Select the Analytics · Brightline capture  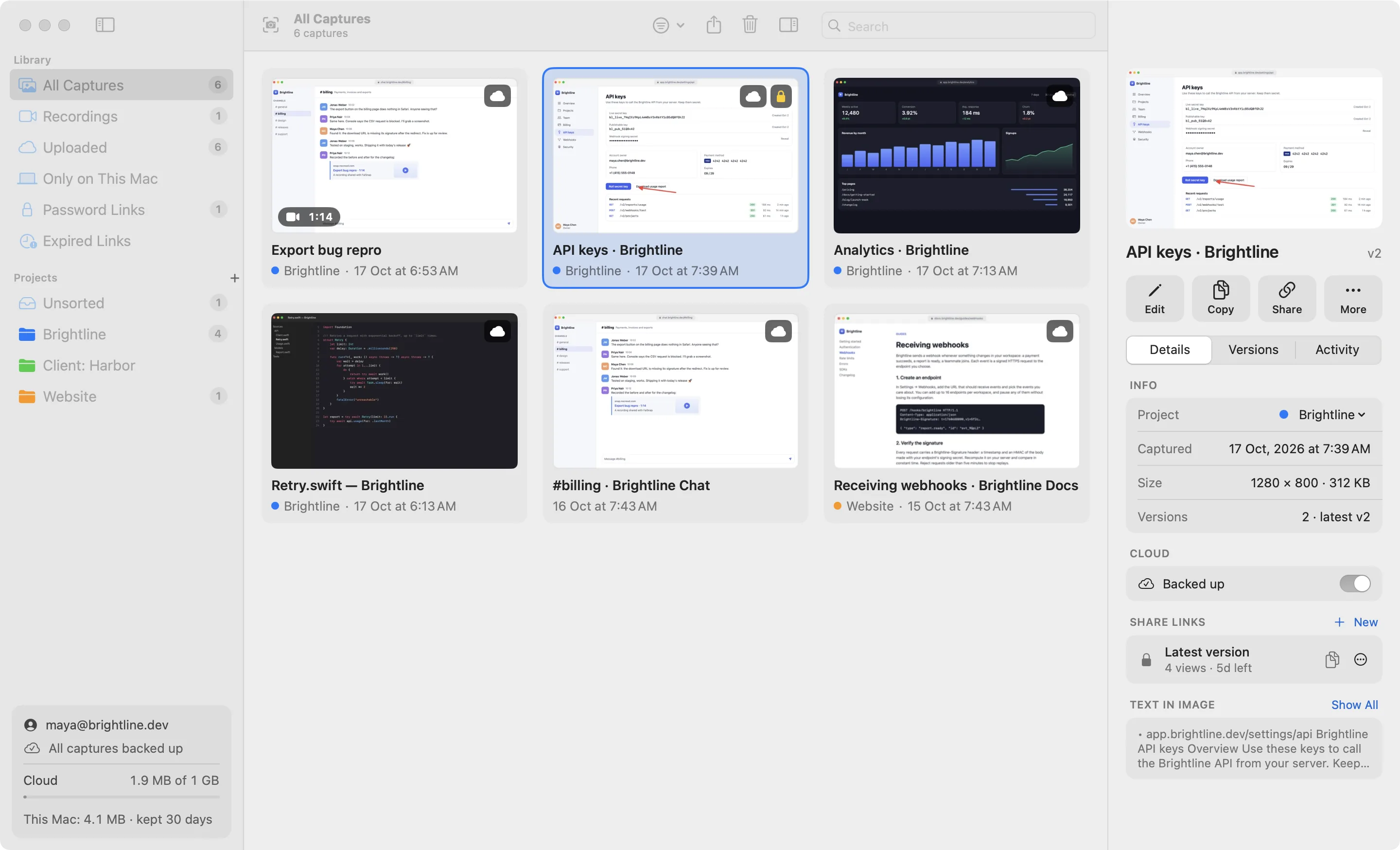[957, 178]
